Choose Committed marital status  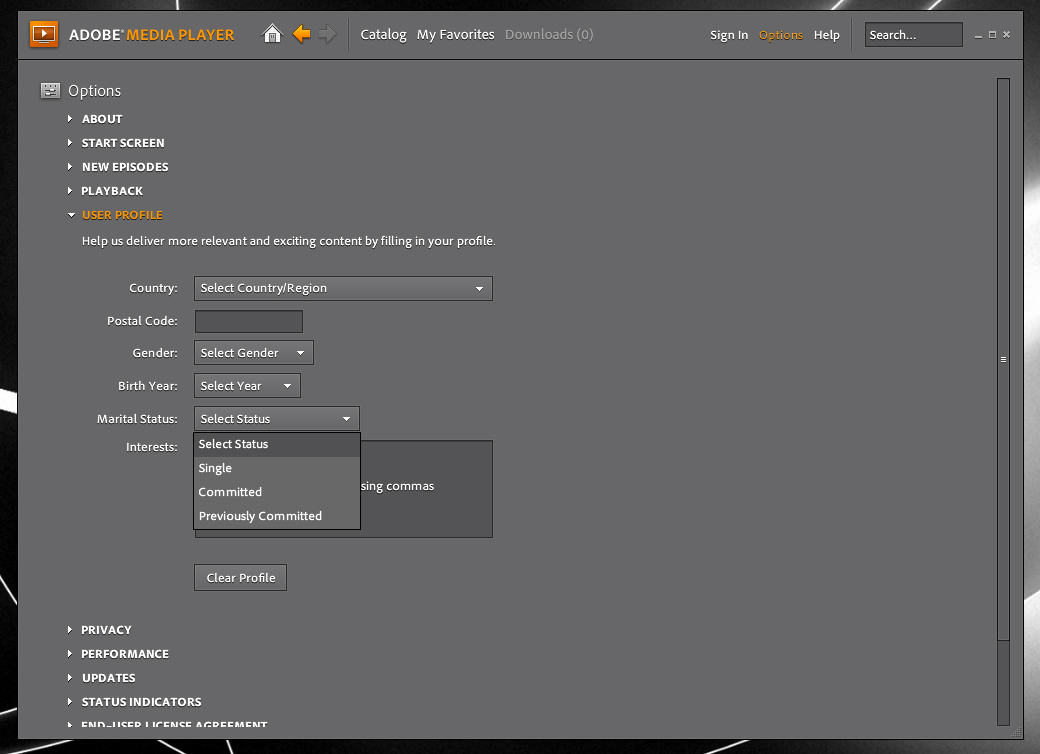pos(277,492)
